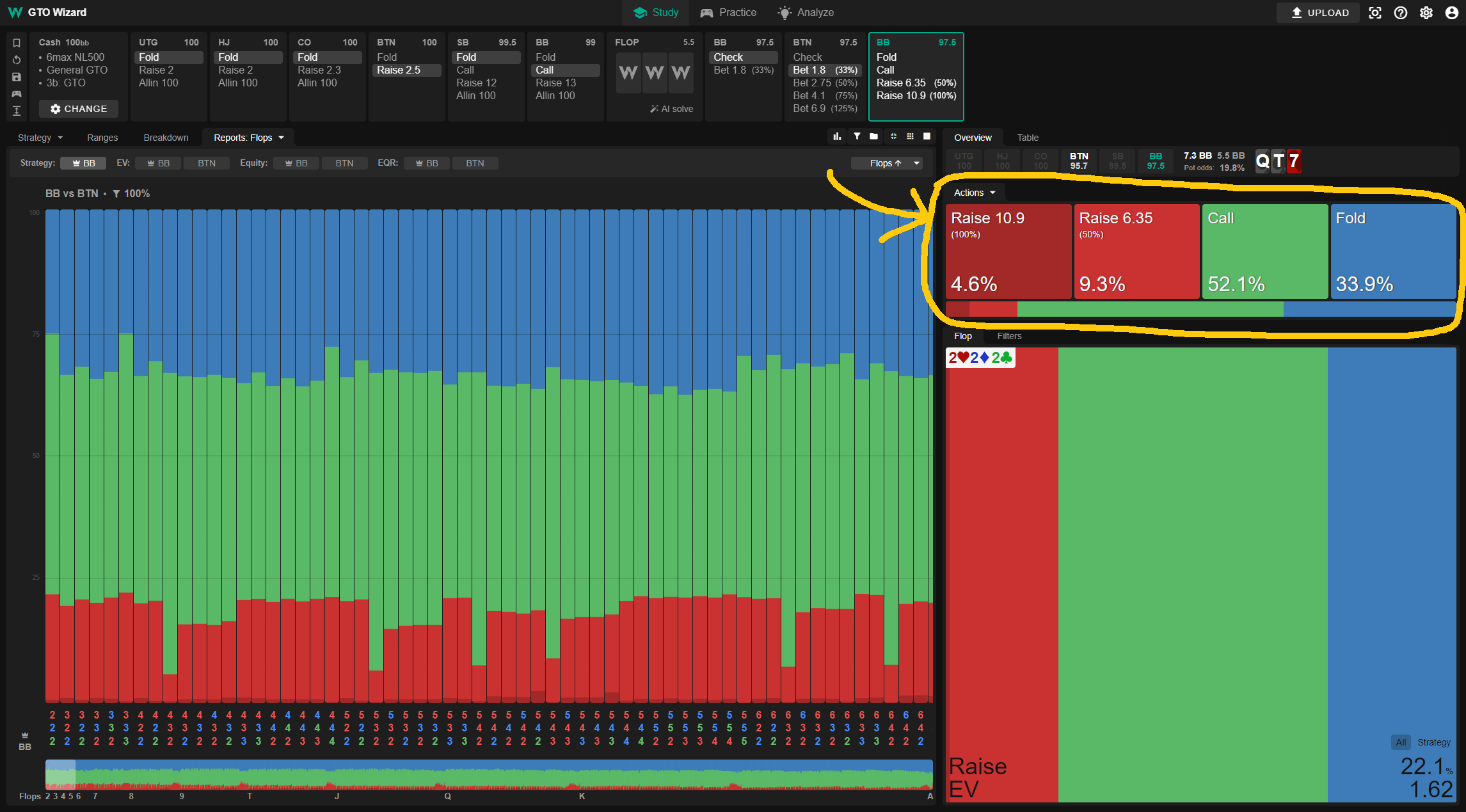Viewport: 1466px width, 812px height.
Task: Click the UPLOAD button
Action: (x=1319, y=13)
